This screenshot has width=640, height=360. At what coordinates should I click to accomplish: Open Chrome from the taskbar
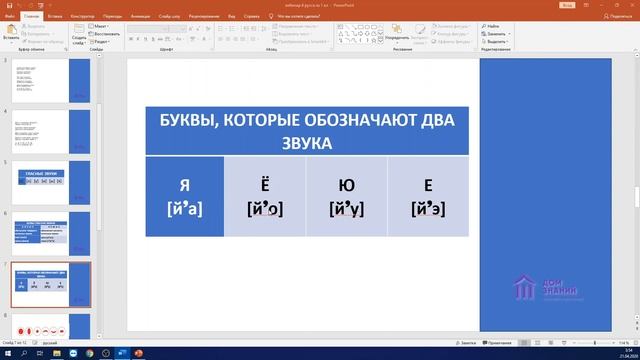[x=89, y=353]
